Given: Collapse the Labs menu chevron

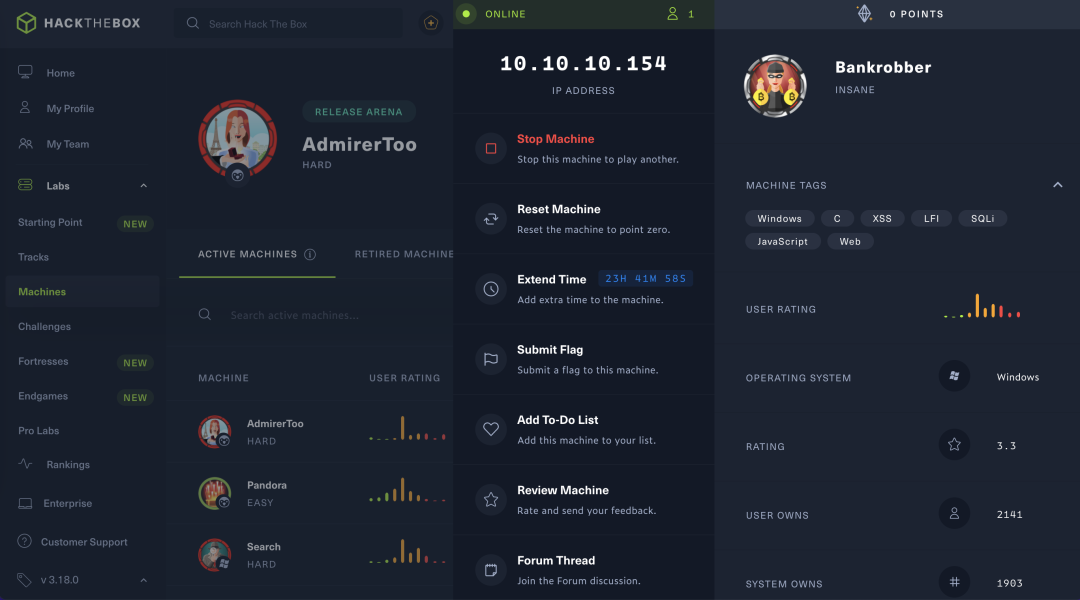Looking at the screenshot, I should point(143,185).
